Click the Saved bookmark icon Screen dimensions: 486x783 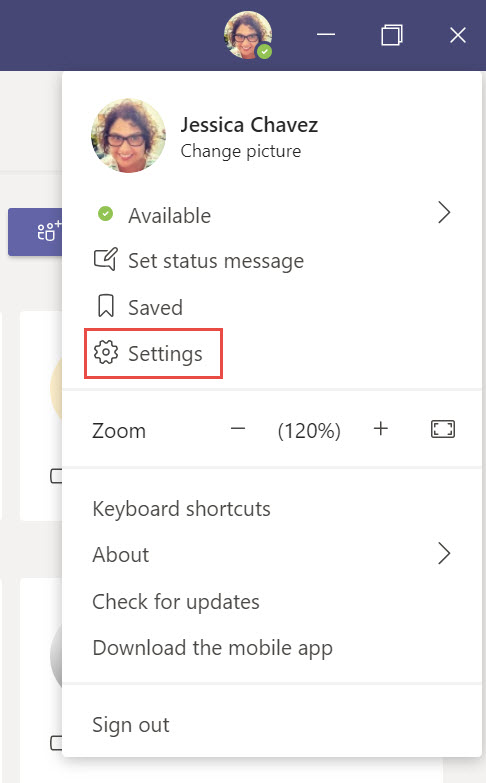point(105,306)
